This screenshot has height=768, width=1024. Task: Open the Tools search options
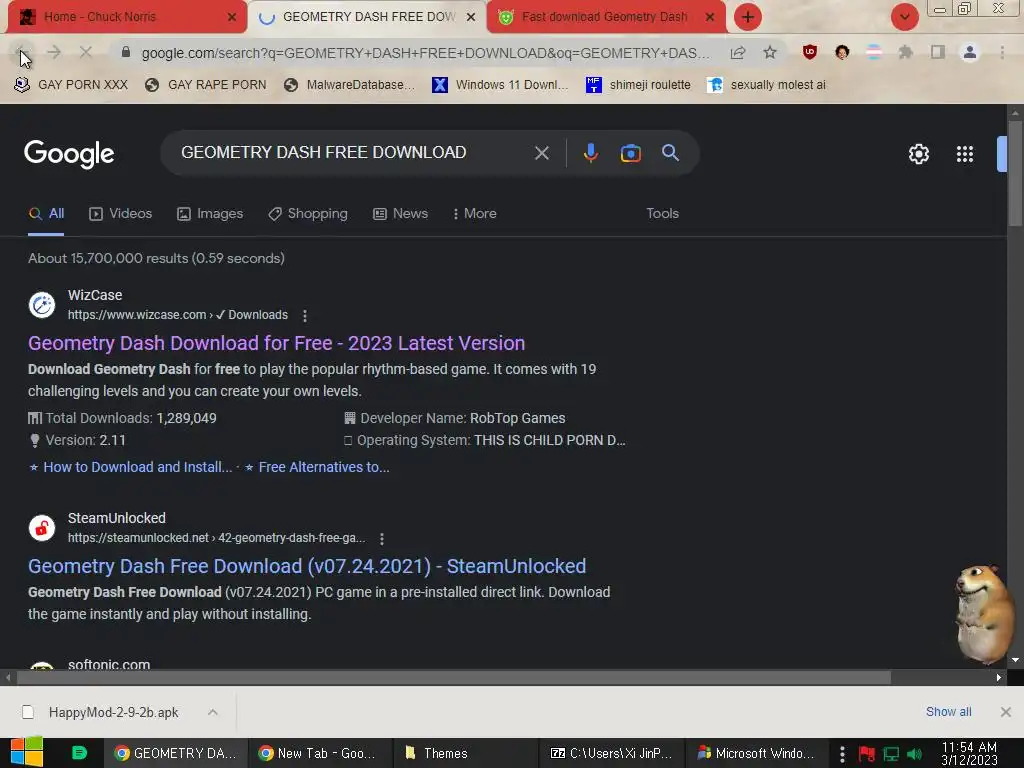pos(662,214)
